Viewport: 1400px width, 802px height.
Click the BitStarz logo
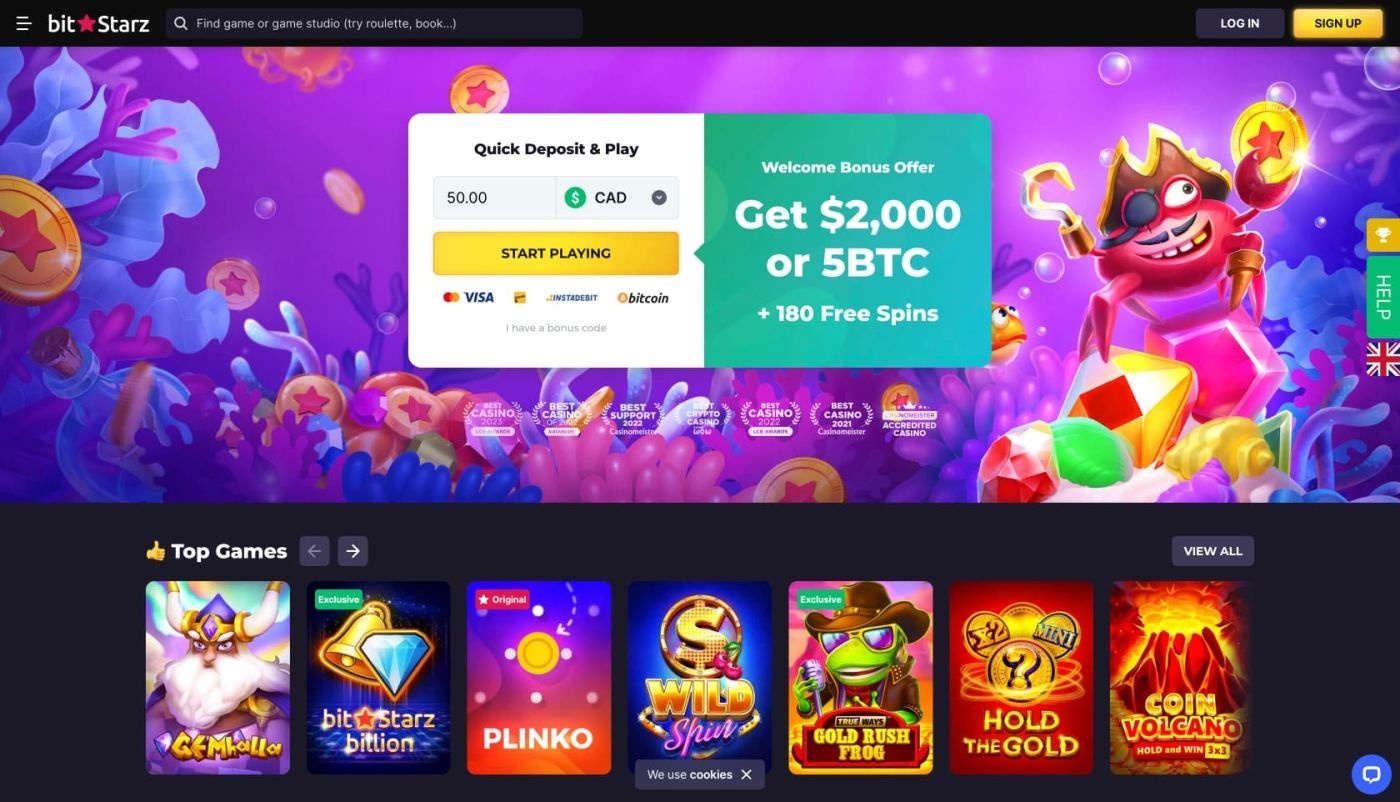pyautogui.click(x=98, y=23)
